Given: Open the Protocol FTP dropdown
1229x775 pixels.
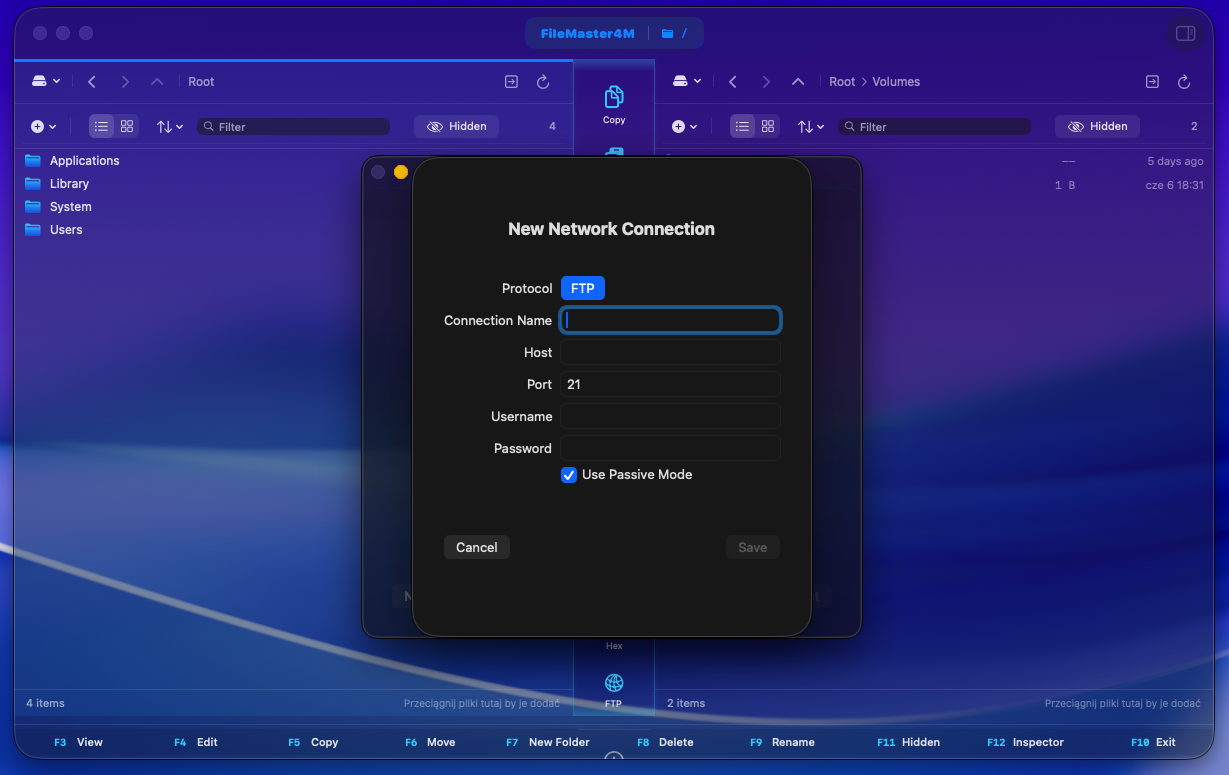Looking at the screenshot, I should (x=583, y=288).
